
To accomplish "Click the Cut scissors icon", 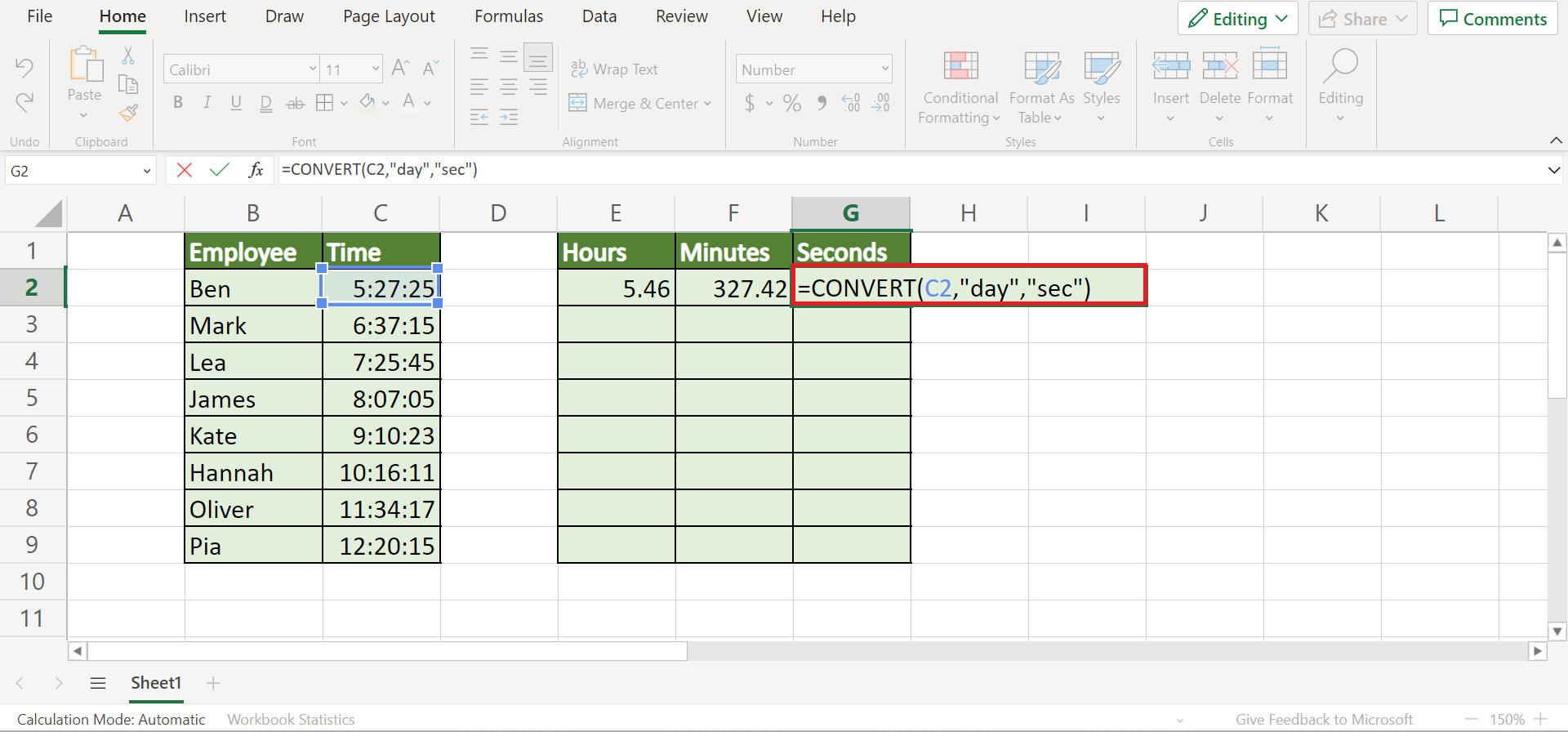I will pyautogui.click(x=128, y=56).
